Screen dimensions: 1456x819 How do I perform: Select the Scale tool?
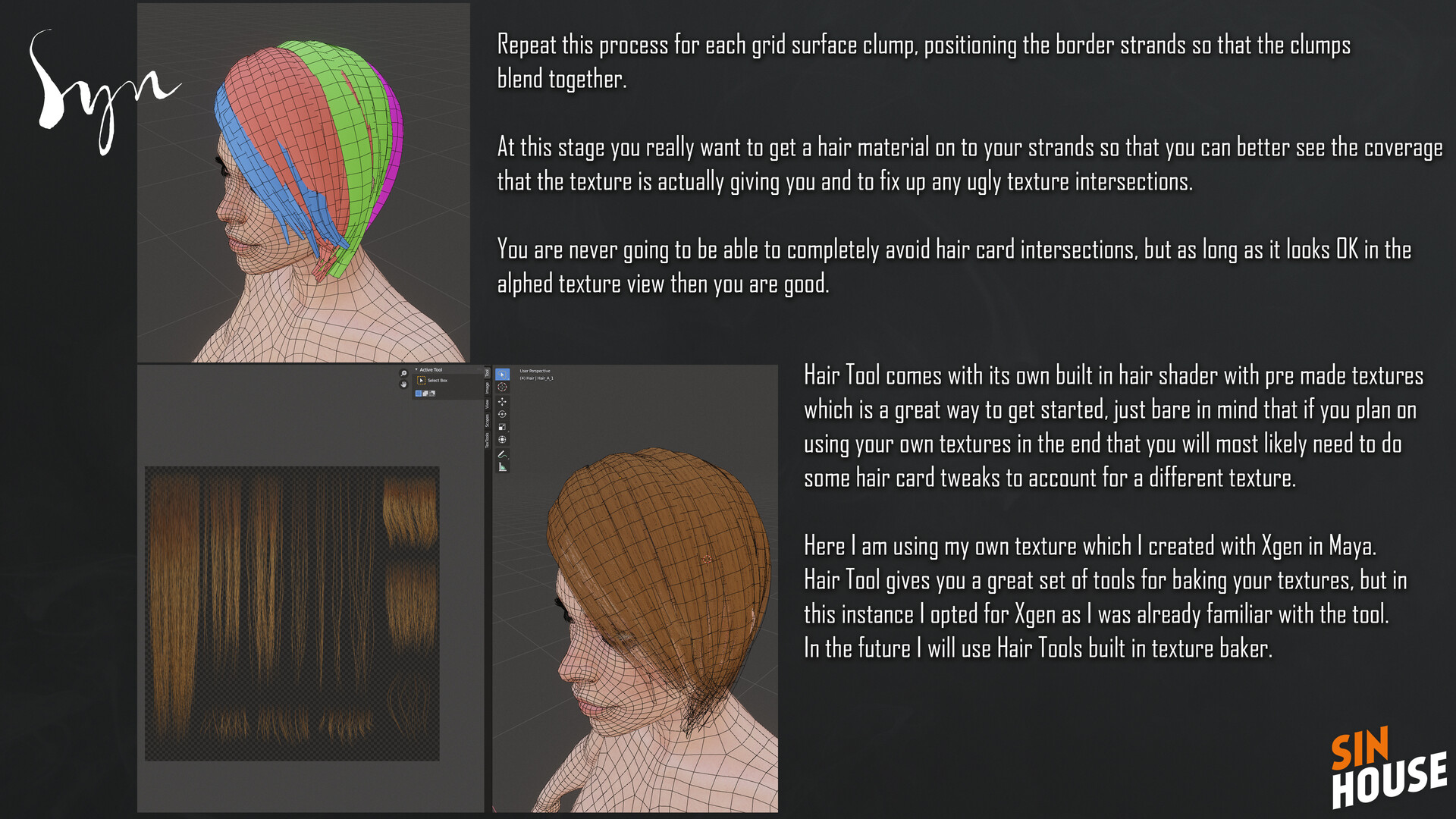(x=502, y=427)
